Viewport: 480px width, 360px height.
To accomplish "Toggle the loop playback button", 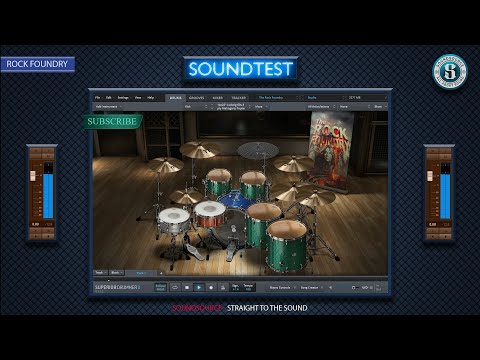I will [x=175, y=287].
